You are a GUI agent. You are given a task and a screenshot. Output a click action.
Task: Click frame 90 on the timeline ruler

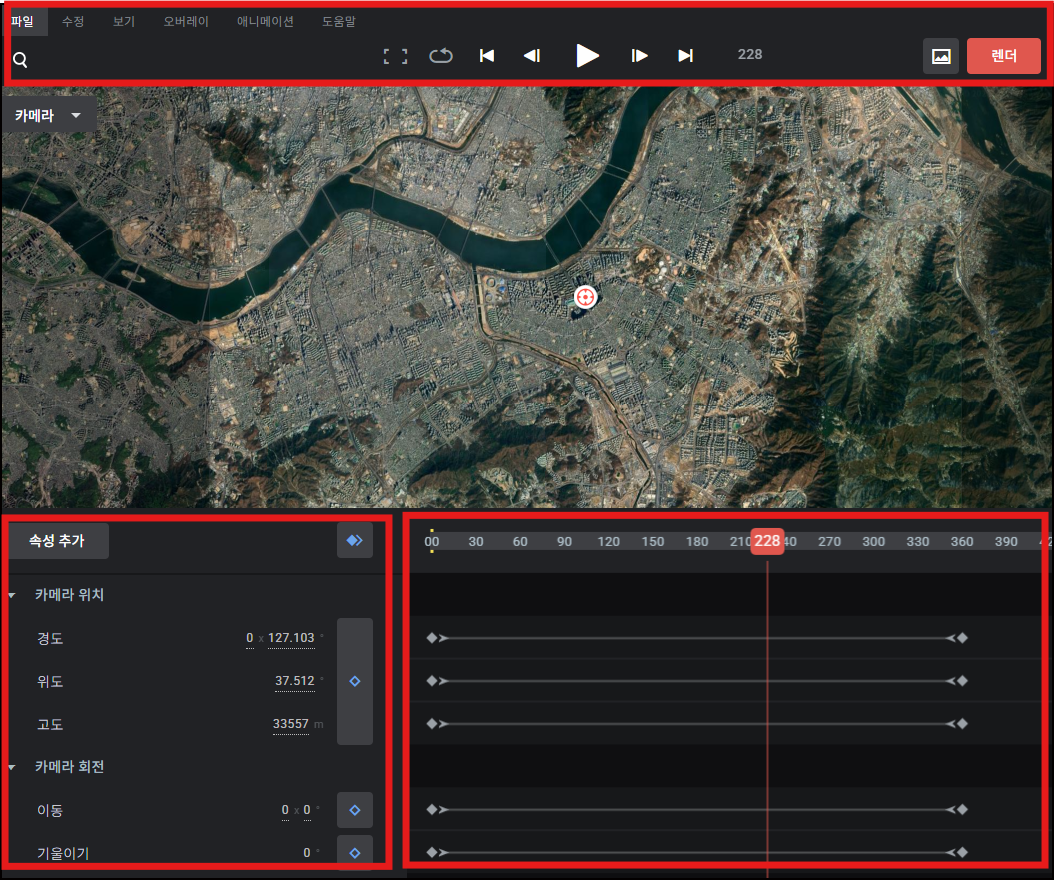[x=564, y=542]
